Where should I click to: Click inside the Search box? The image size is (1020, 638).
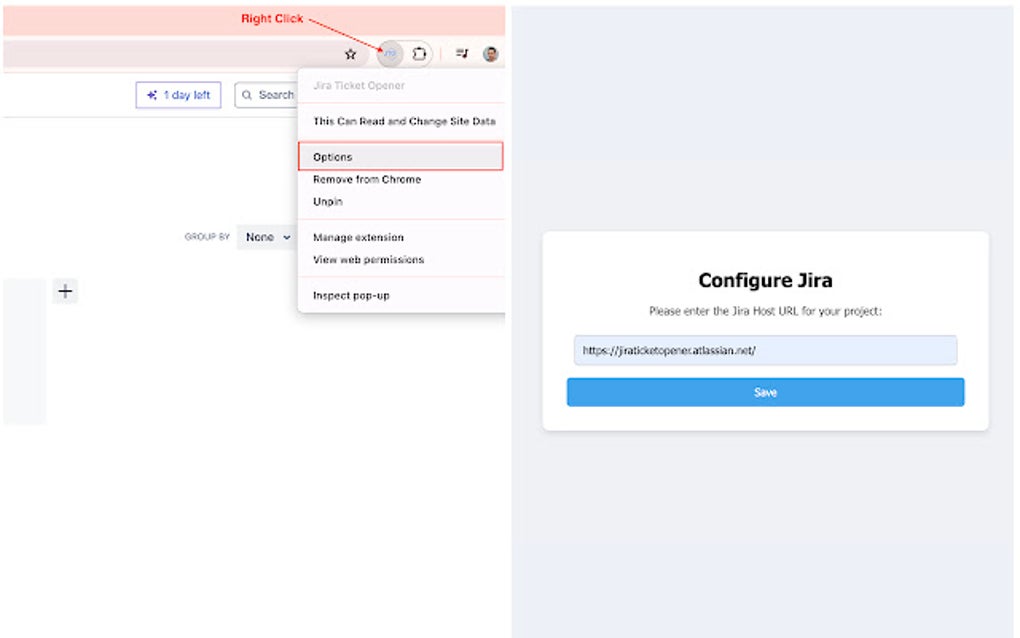(275, 95)
